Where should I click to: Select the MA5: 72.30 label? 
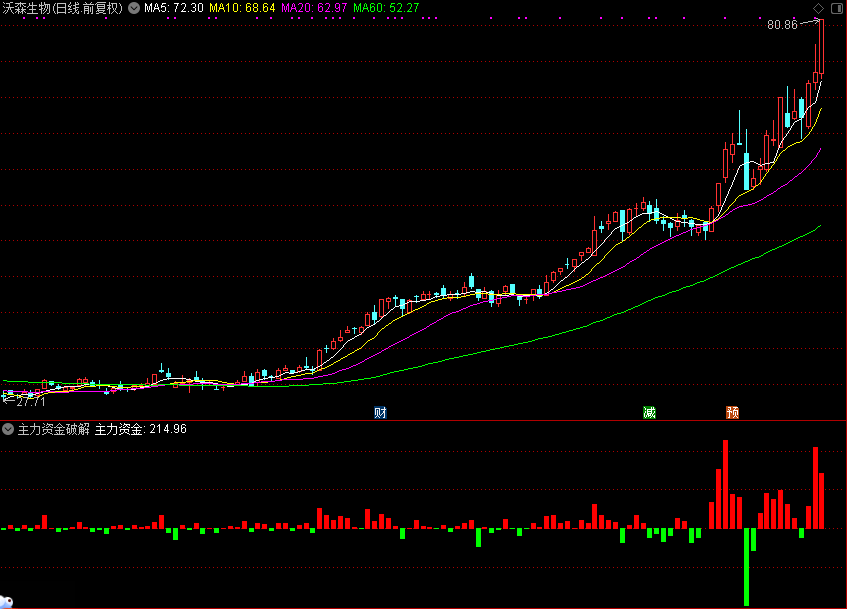174,8
